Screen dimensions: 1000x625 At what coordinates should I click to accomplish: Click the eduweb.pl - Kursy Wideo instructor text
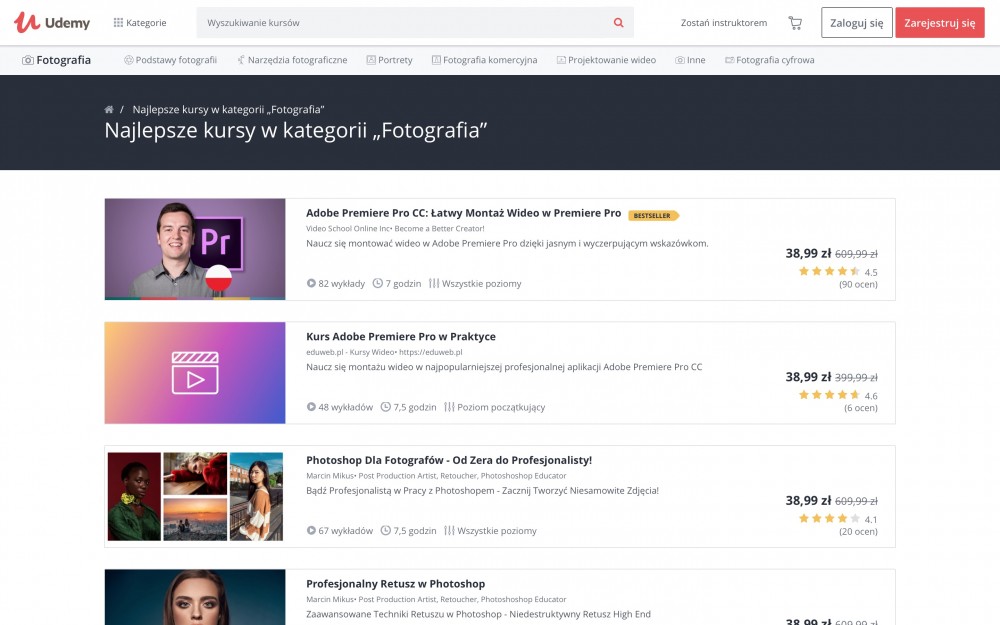click(x=350, y=352)
